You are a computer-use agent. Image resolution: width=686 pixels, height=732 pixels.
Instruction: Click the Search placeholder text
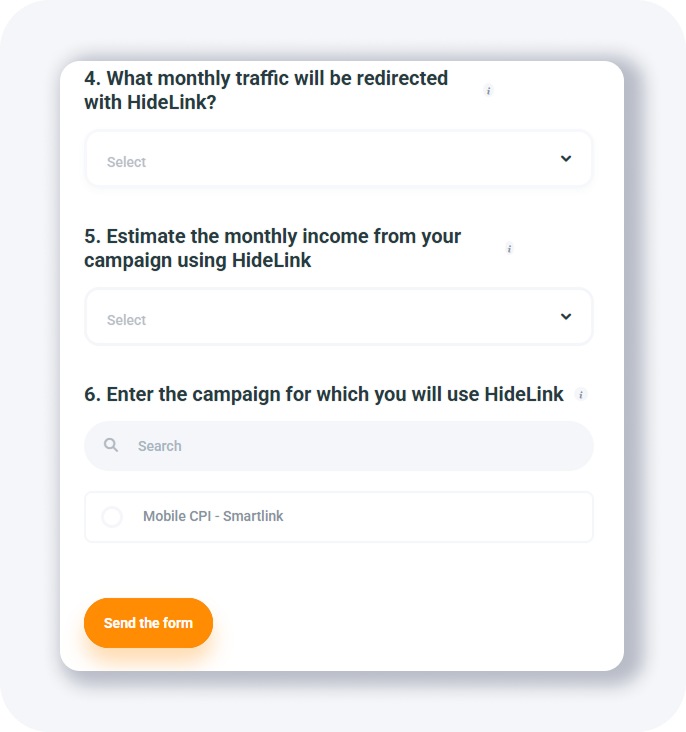click(160, 446)
